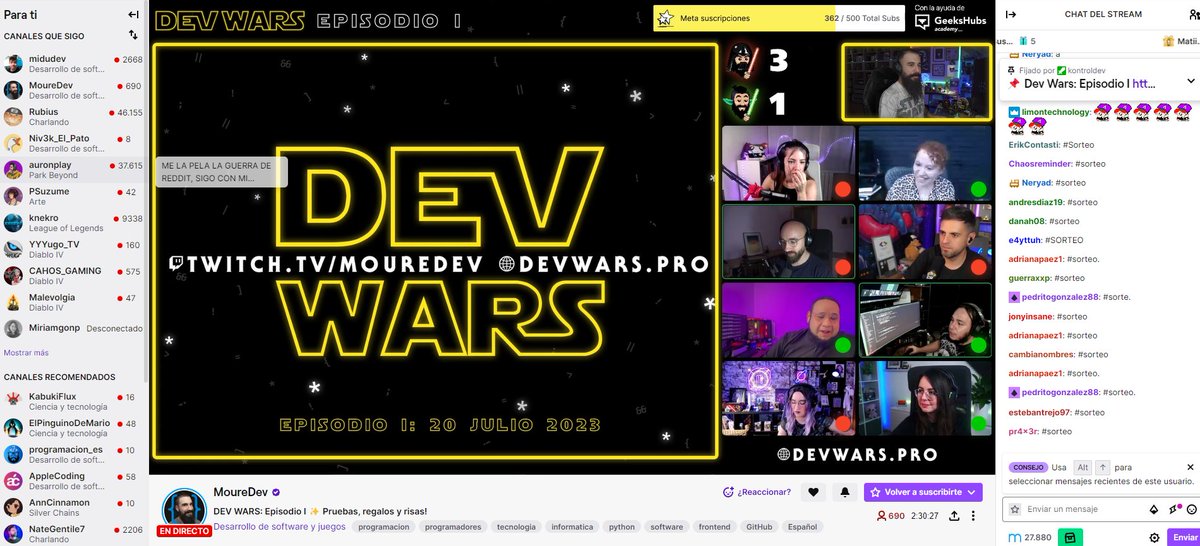1200x546 pixels.
Task: Click sub goal progress bar
Action: point(780,18)
